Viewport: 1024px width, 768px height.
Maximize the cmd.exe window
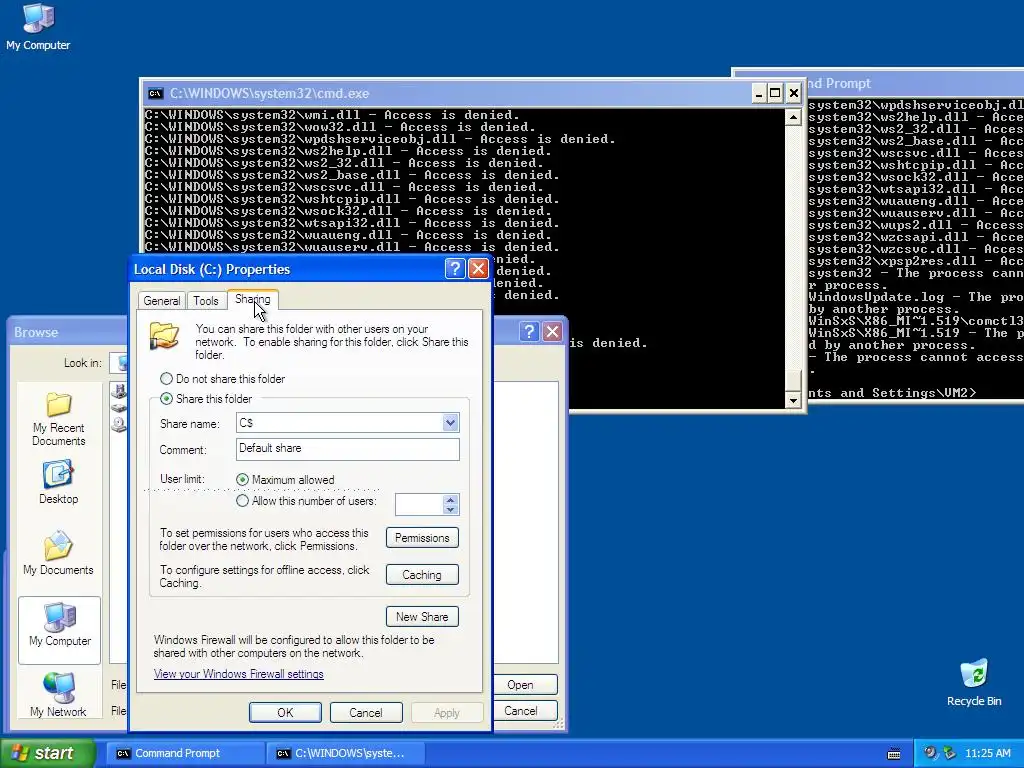(775, 93)
